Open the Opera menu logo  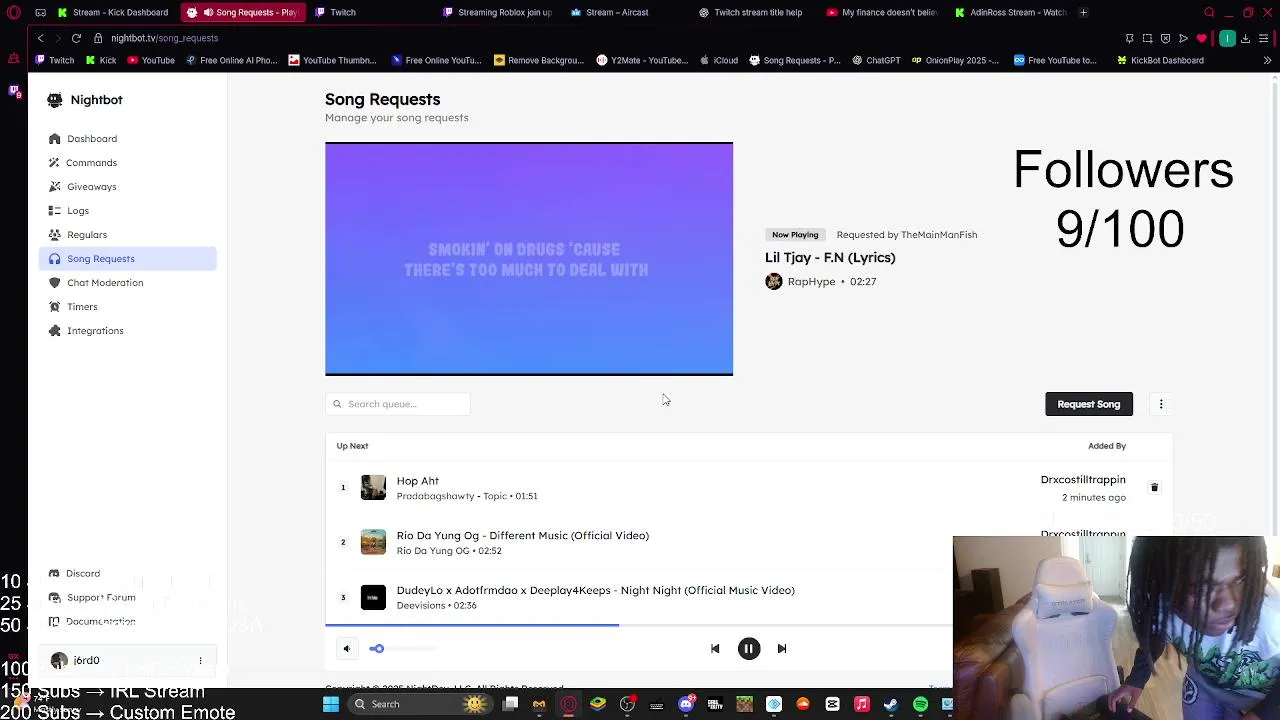(x=14, y=12)
